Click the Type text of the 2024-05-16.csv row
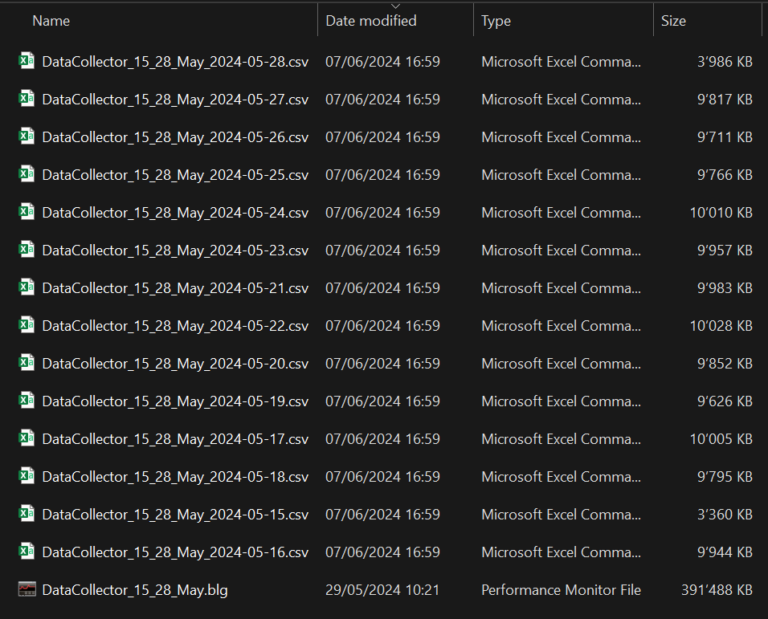This screenshot has height=619, width=768. [x=560, y=552]
